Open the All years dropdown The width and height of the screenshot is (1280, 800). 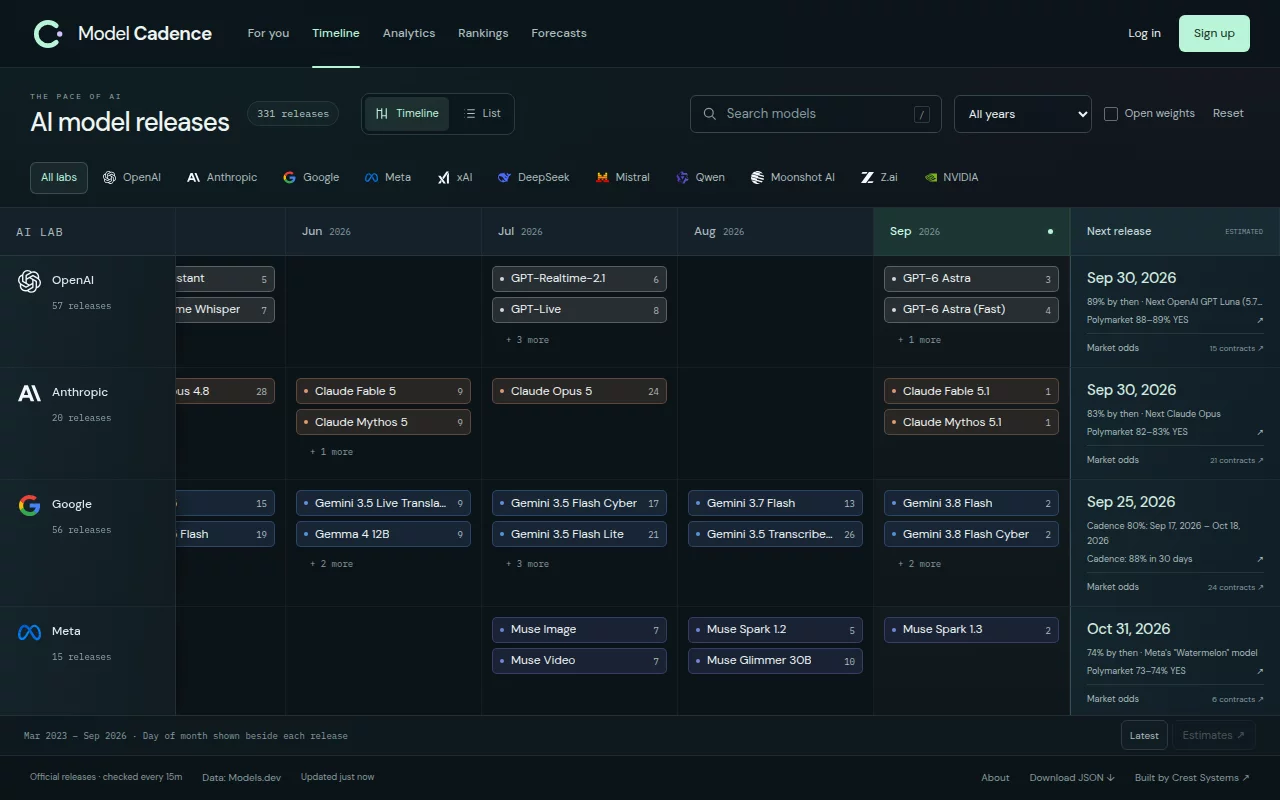[1023, 114]
